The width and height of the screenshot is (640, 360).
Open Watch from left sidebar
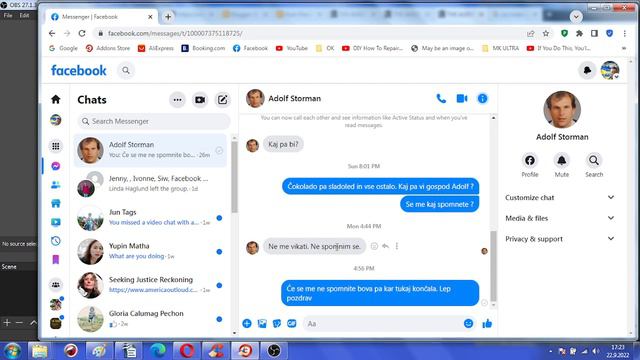(56, 222)
